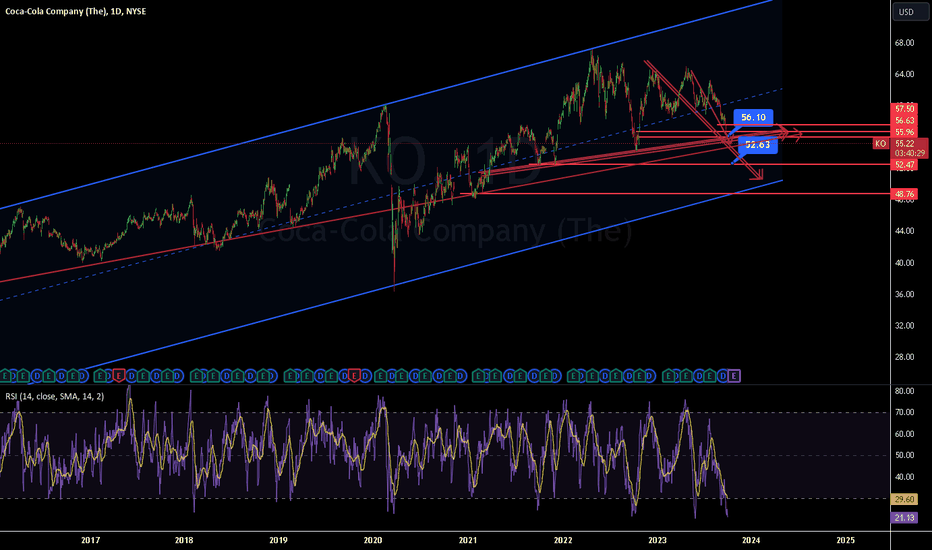The width and height of the screenshot is (932, 550).
Task: Click the 2017 label on time axis
Action: click(90, 540)
